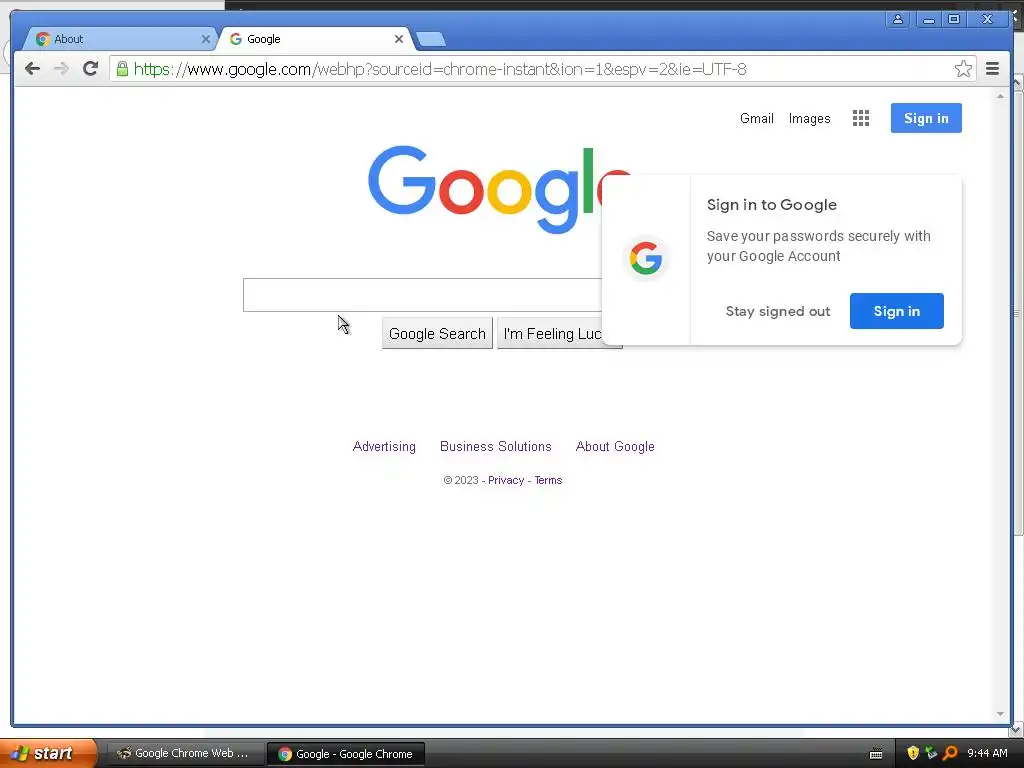Viewport: 1024px width, 768px height.
Task: Open the Terms link
Action: pyautogui.click(x=548, y=480)
